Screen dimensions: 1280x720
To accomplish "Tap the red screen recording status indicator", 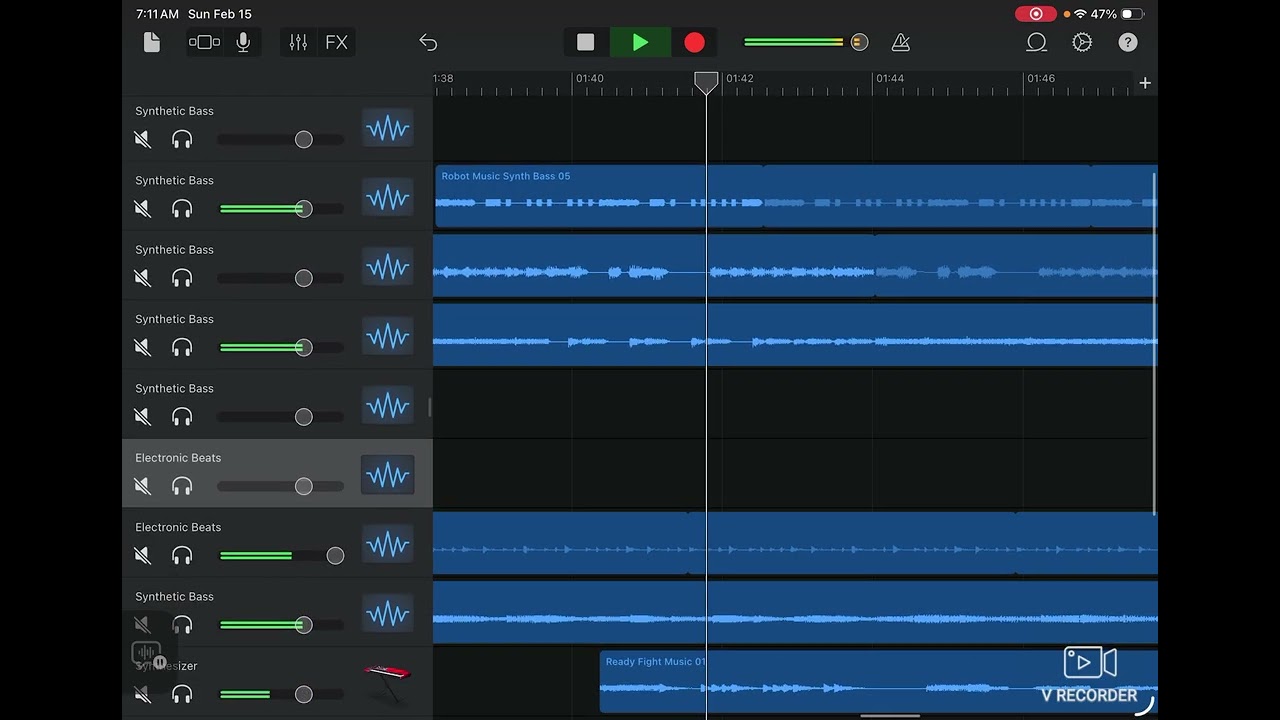I will (1036, 14).
